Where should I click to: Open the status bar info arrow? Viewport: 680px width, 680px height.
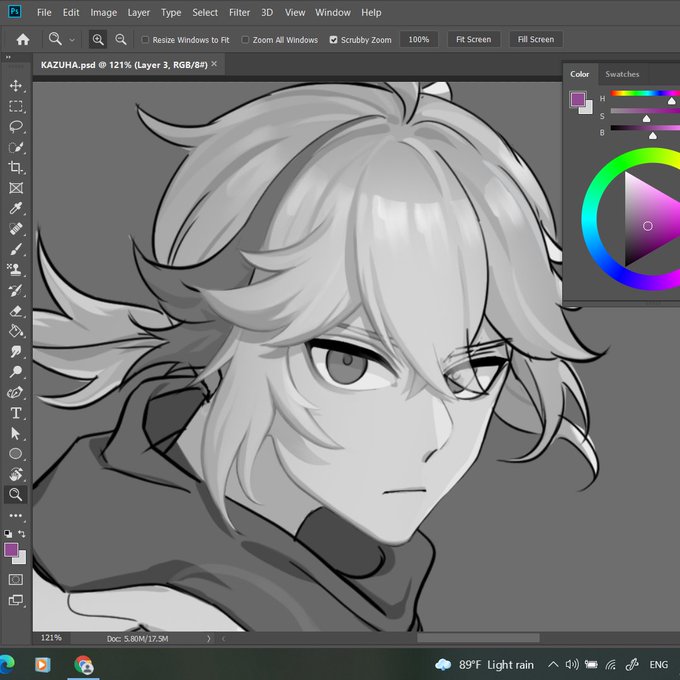[x=209, y=638]
